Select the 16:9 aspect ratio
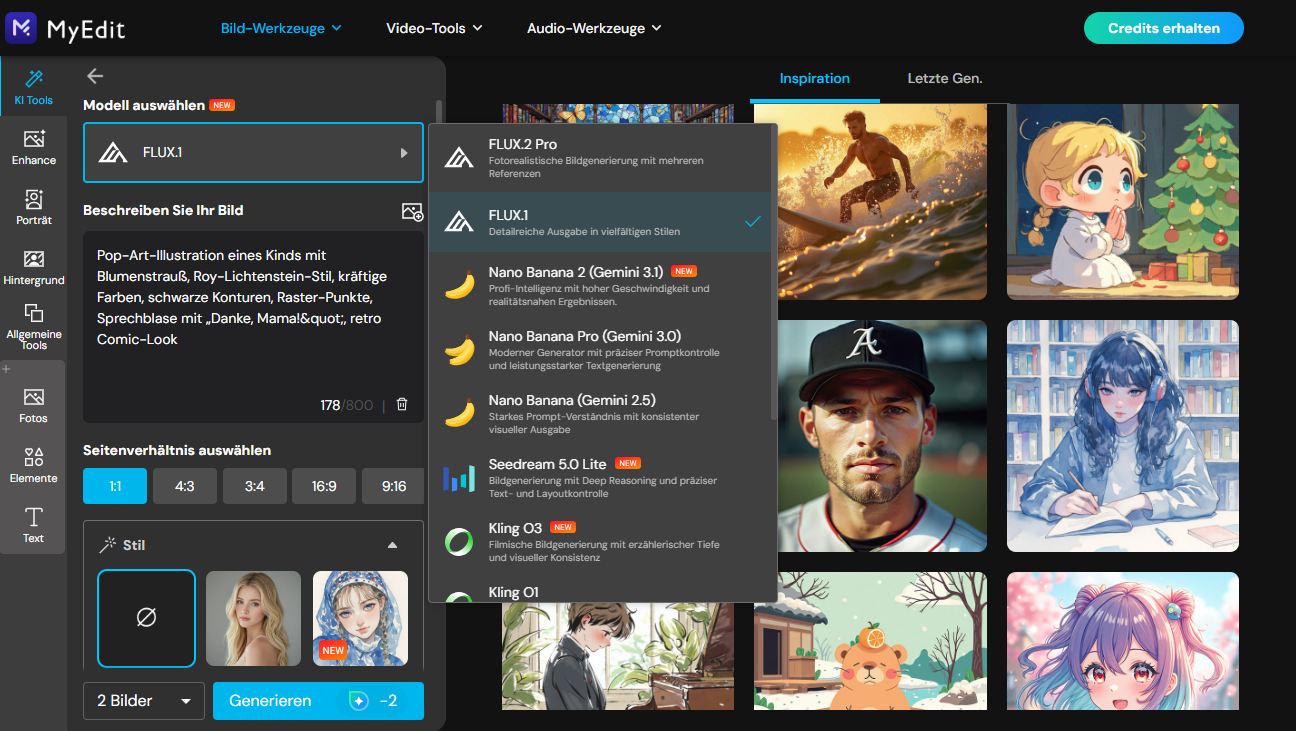This screenshot has width=1296, height=731. (x=324, y=486)
